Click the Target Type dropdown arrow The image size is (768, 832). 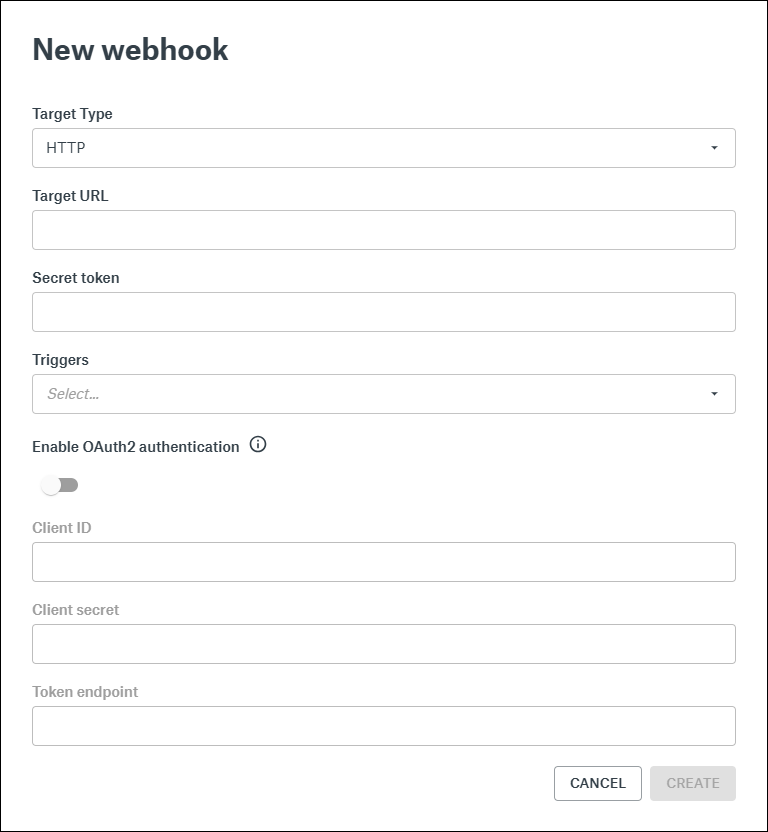tap(714, 148)
